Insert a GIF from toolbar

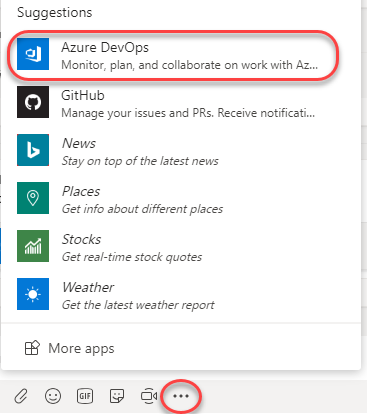[x=85, y=396]
